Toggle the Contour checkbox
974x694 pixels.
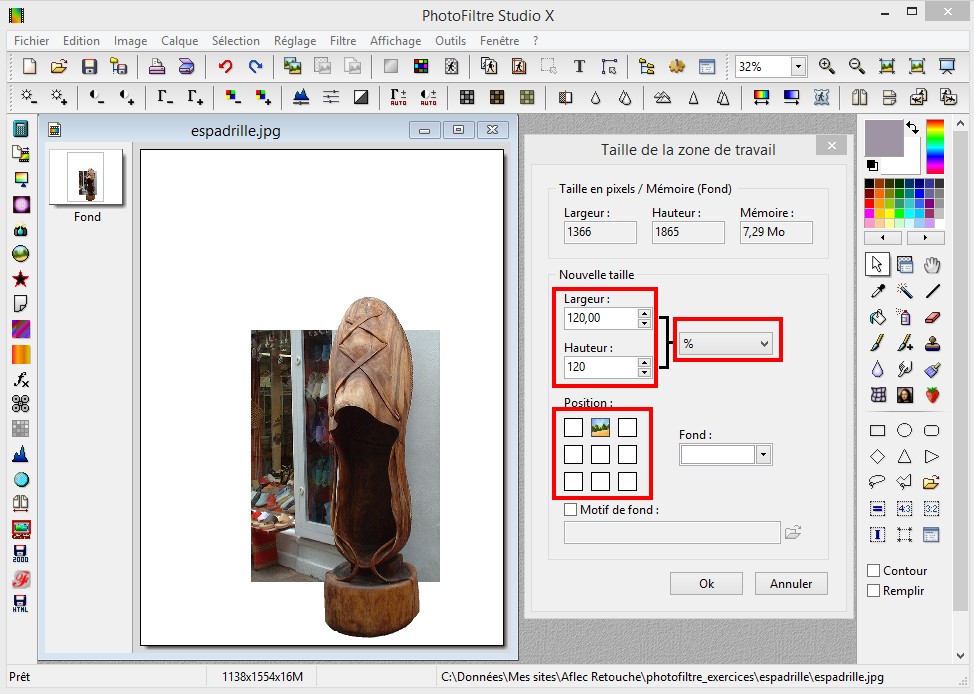[x=873, y=570]
